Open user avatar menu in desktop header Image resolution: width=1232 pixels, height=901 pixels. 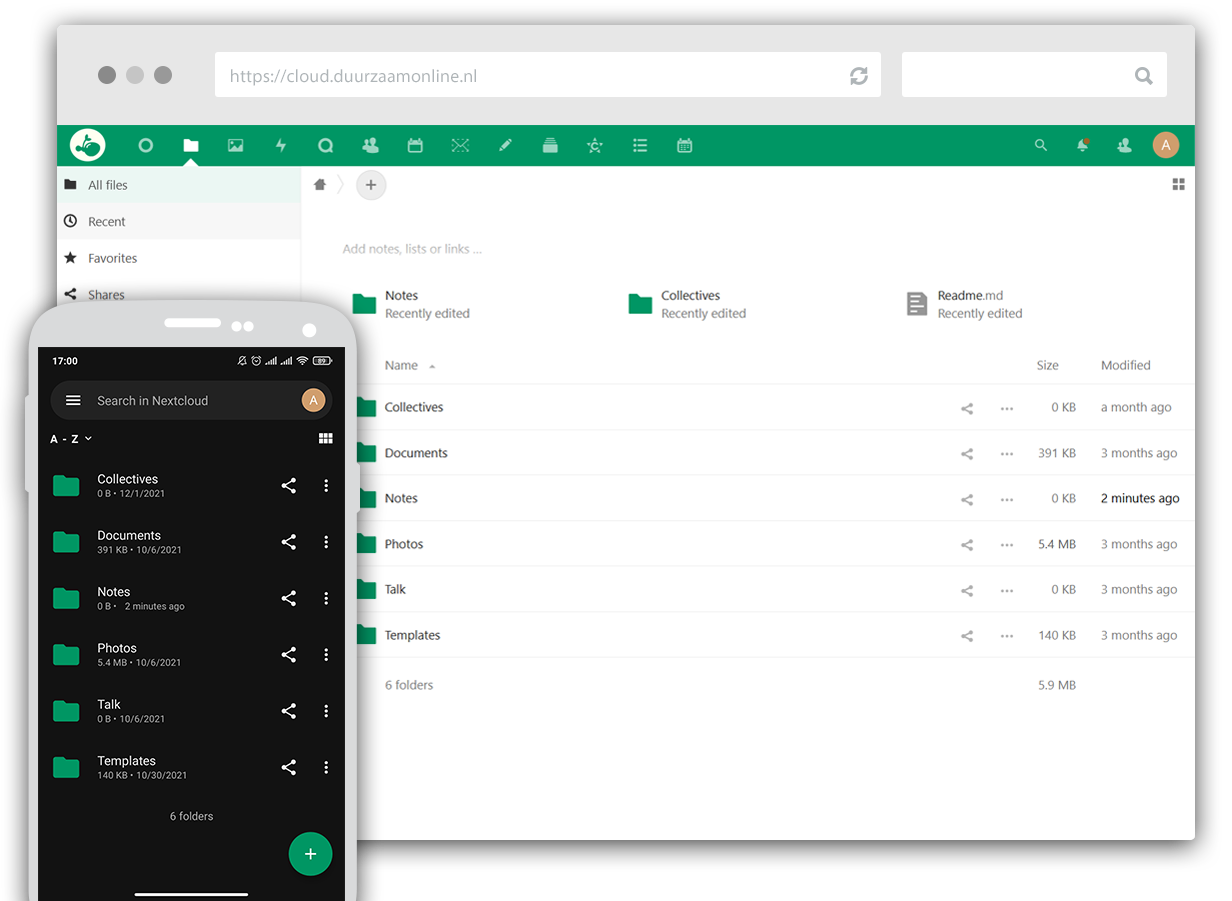click(x=1166, y=146)
